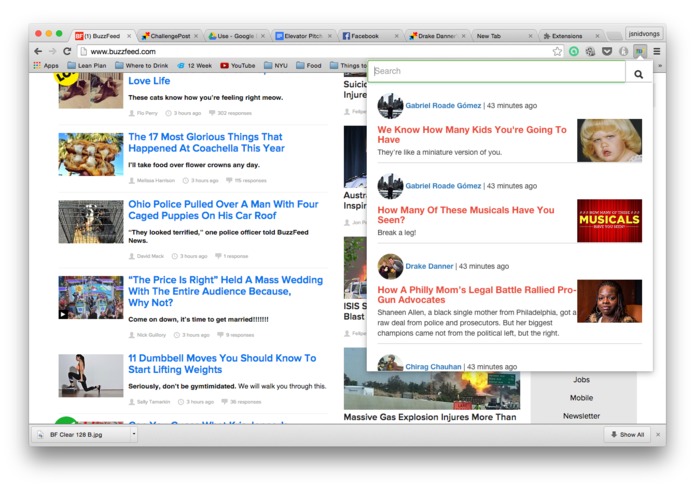This screenshot has height=494, width=695.
Task: Open the 12 Week bookmark
Action: (x=194, y=66)
